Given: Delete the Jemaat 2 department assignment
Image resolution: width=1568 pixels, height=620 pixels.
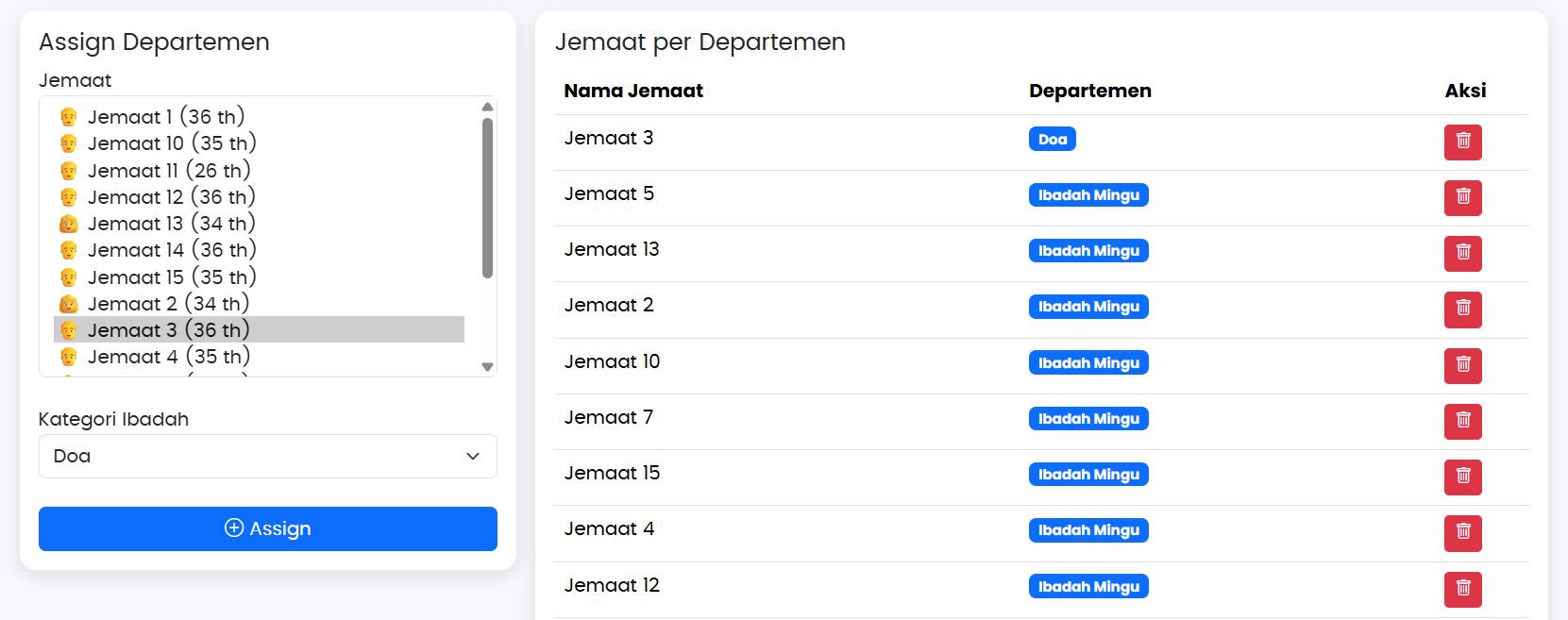Looking at the screenshot, I should 1462,309.
